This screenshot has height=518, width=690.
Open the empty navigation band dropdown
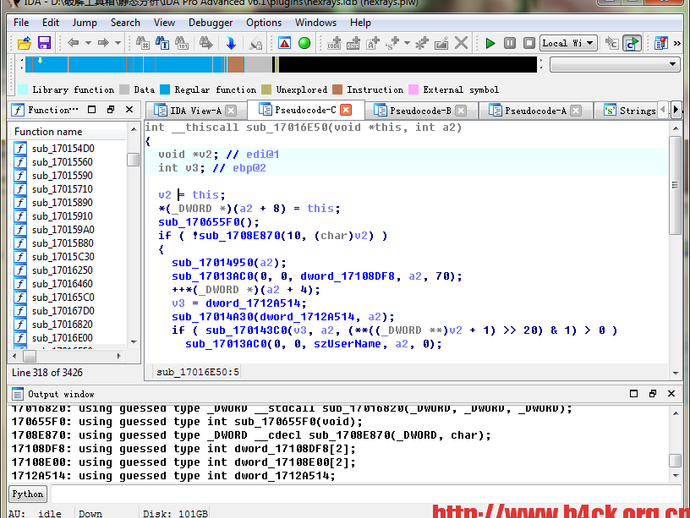(x=615, y=65)
